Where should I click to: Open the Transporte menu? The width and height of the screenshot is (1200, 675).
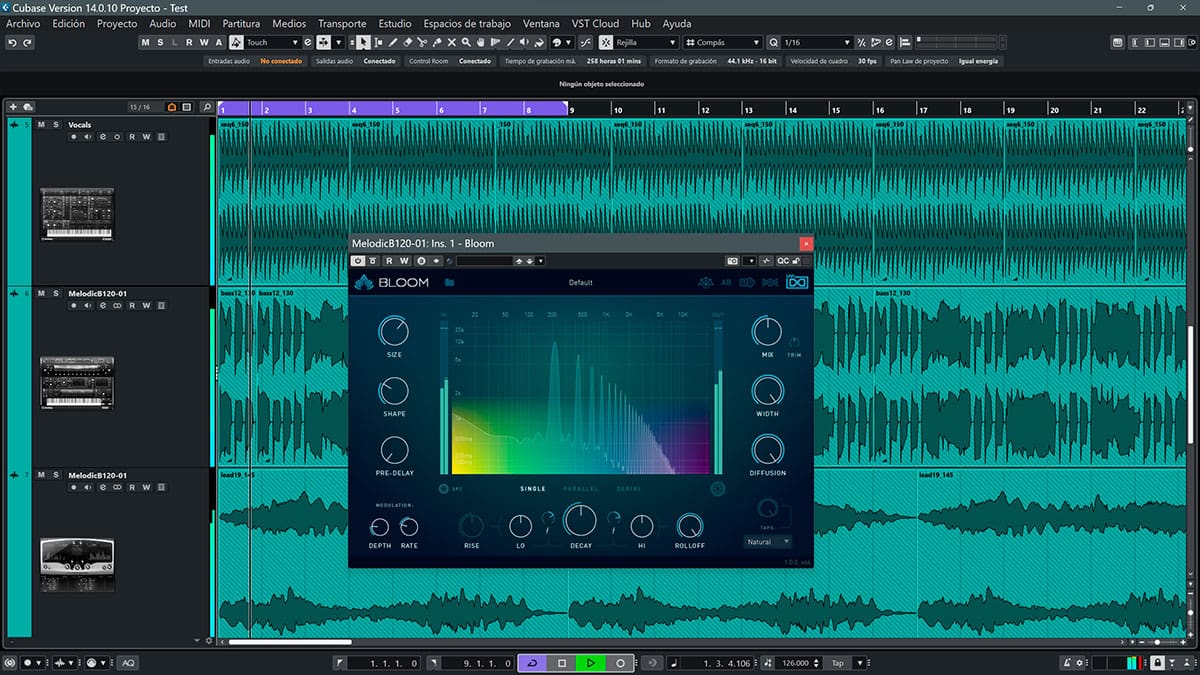[342, 23]
